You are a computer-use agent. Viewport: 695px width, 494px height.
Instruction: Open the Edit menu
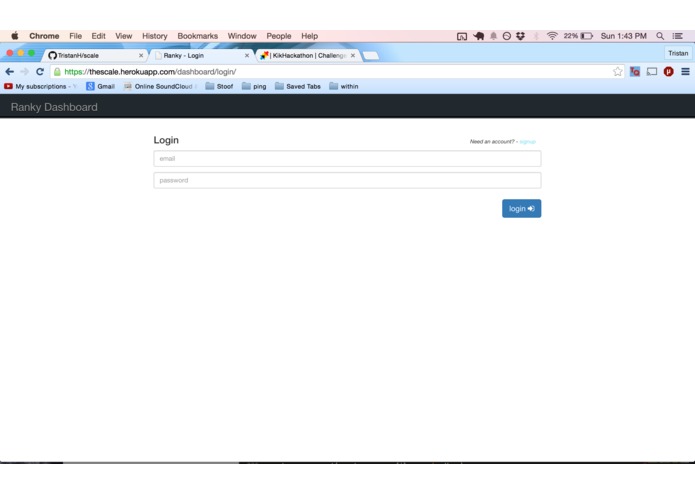click(x=98, y=36)
